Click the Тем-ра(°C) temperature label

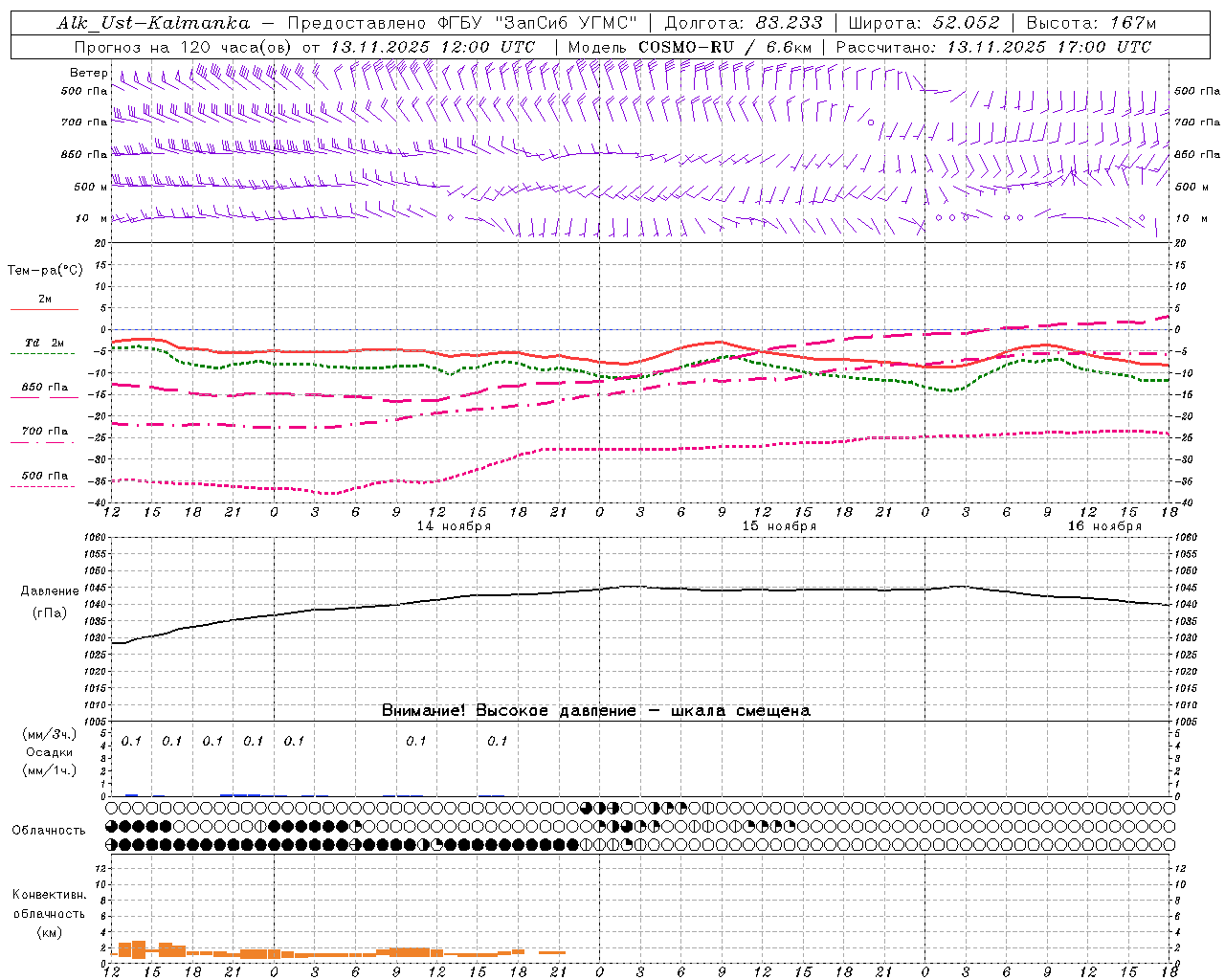[x=45, y=271]
